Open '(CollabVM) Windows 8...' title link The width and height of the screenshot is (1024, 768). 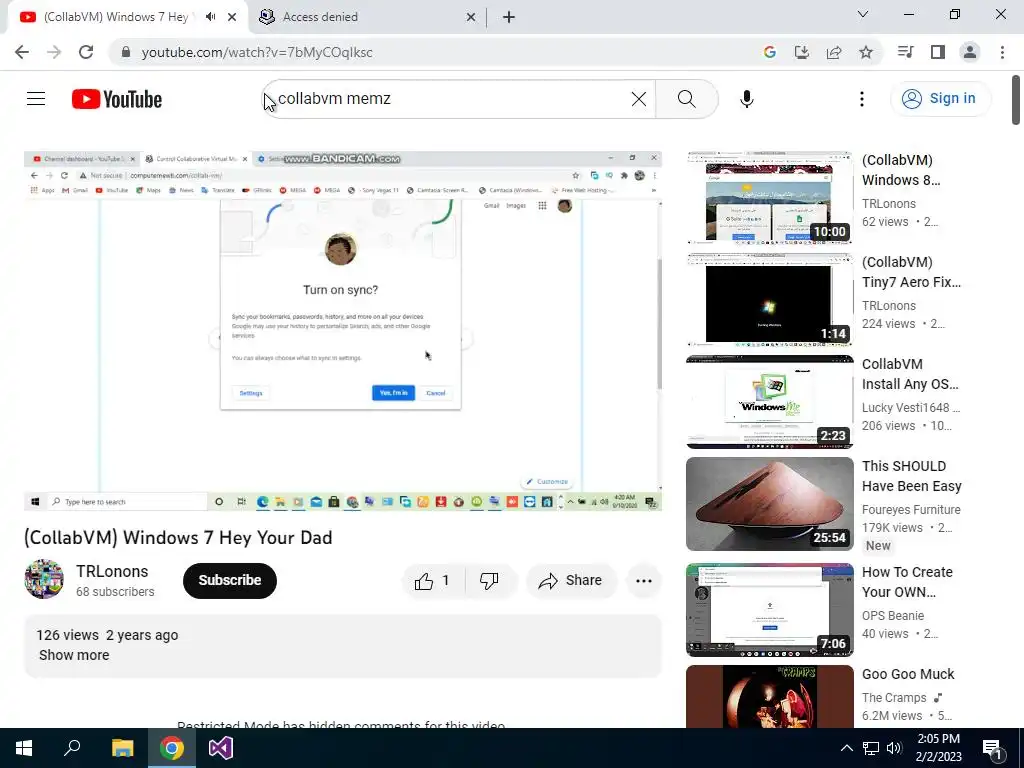point(901,170)
